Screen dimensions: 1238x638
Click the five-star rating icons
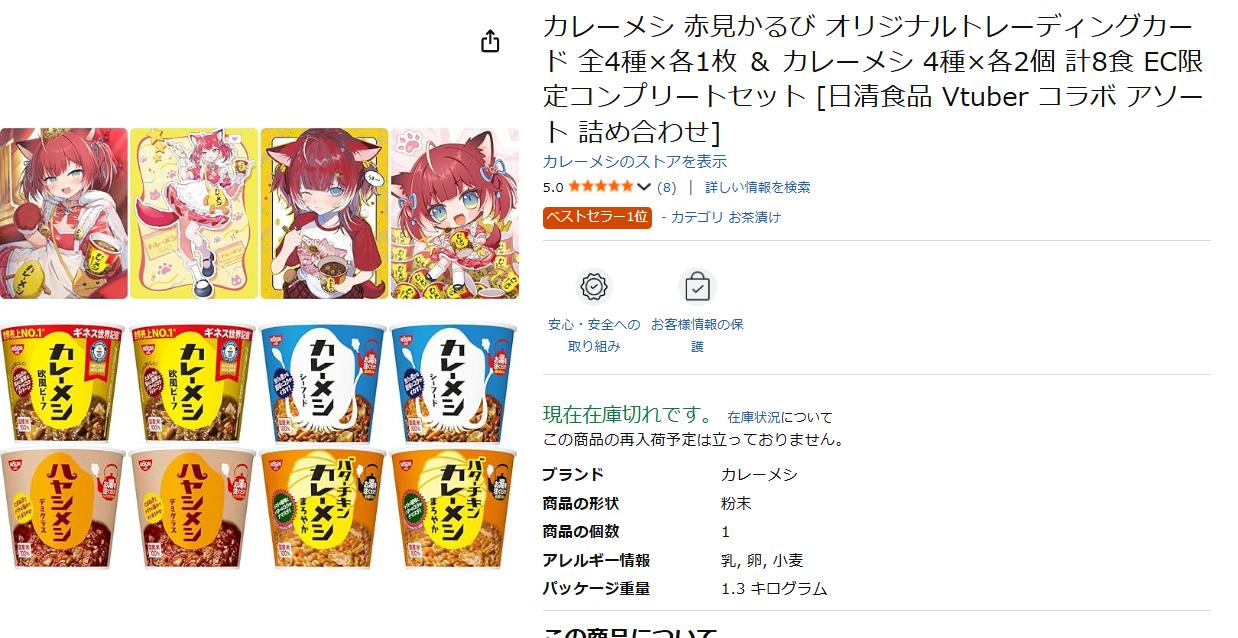[601, 187]
